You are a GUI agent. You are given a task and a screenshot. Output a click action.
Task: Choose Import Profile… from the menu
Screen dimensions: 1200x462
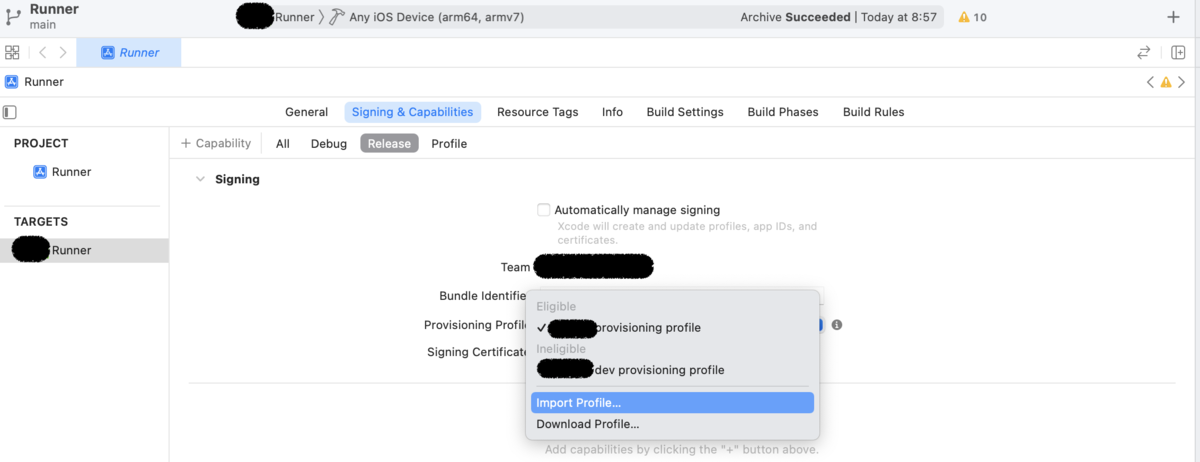[x=578, y=403]
